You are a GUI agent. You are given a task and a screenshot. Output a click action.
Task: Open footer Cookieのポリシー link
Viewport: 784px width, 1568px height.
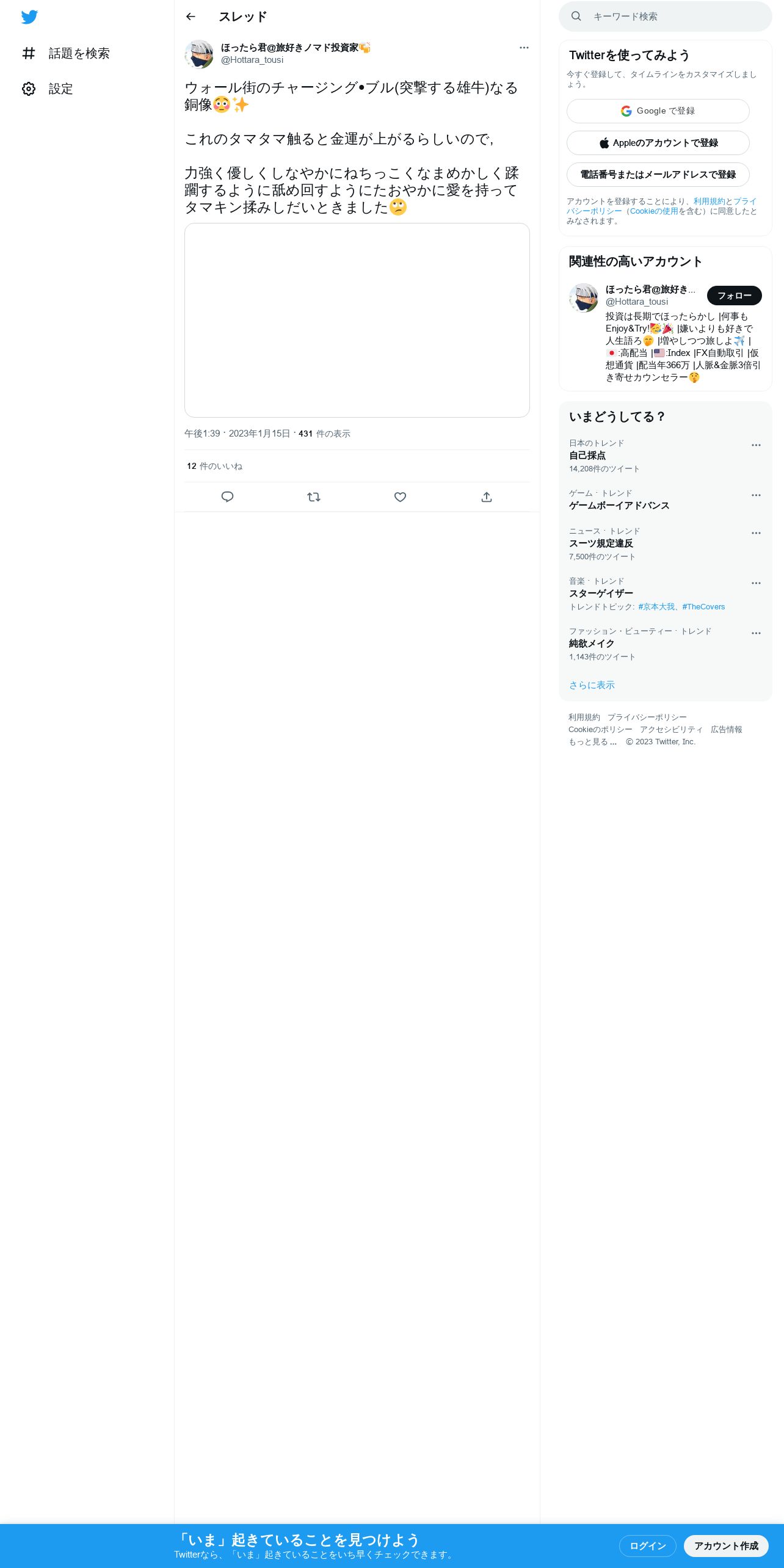click(600, 730)
